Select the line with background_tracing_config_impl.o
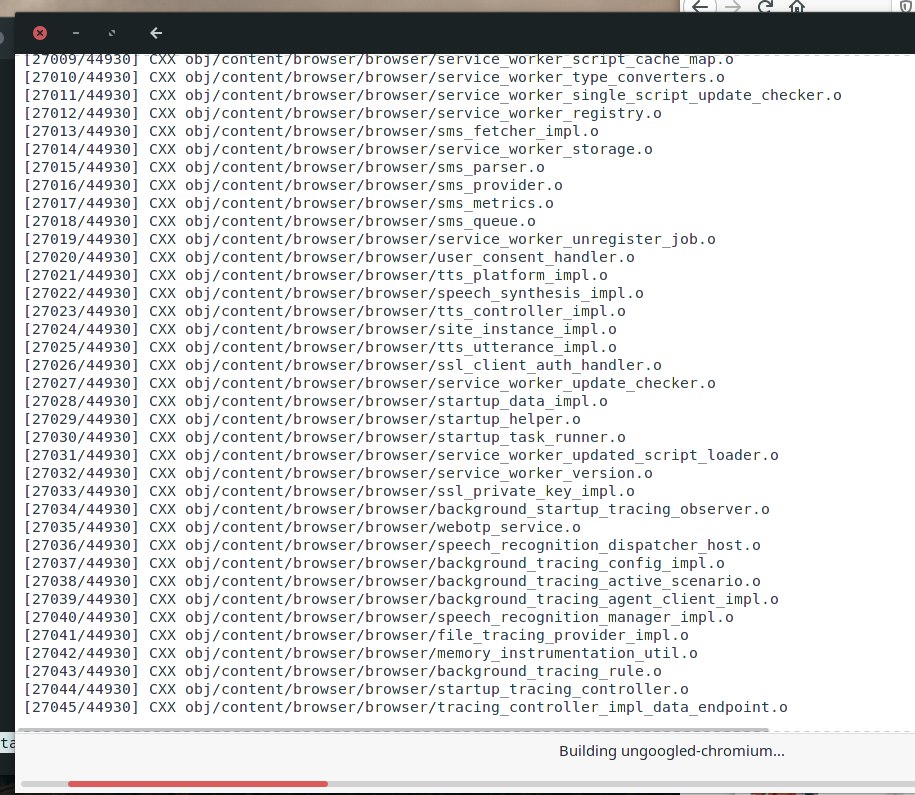 (374, 566)
